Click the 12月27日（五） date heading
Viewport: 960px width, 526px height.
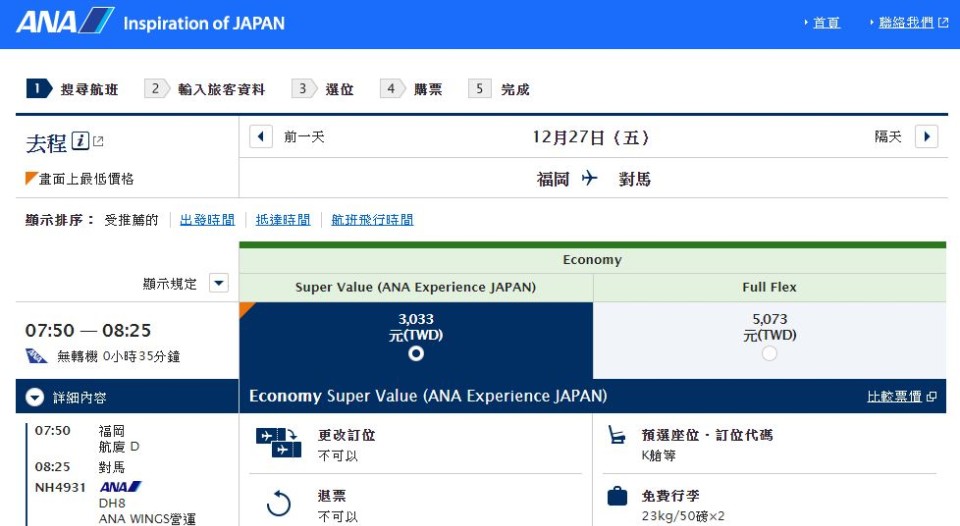[591, 137]
